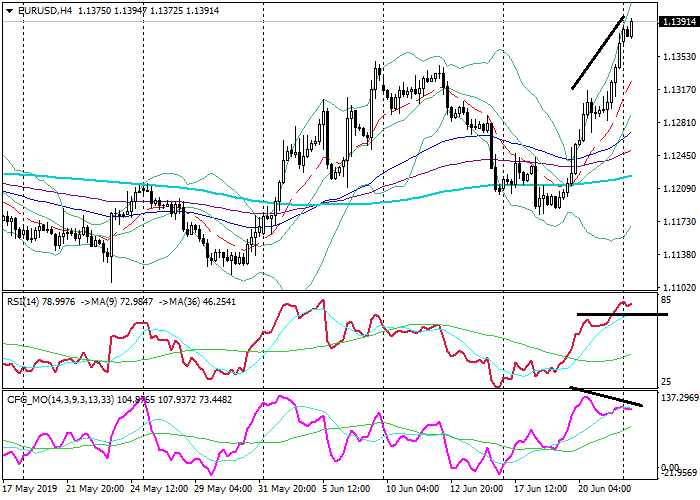The height and width of the screenshot is (500, 700).
Task: Click the RSI level 85 label
Action: click(665, 300)
